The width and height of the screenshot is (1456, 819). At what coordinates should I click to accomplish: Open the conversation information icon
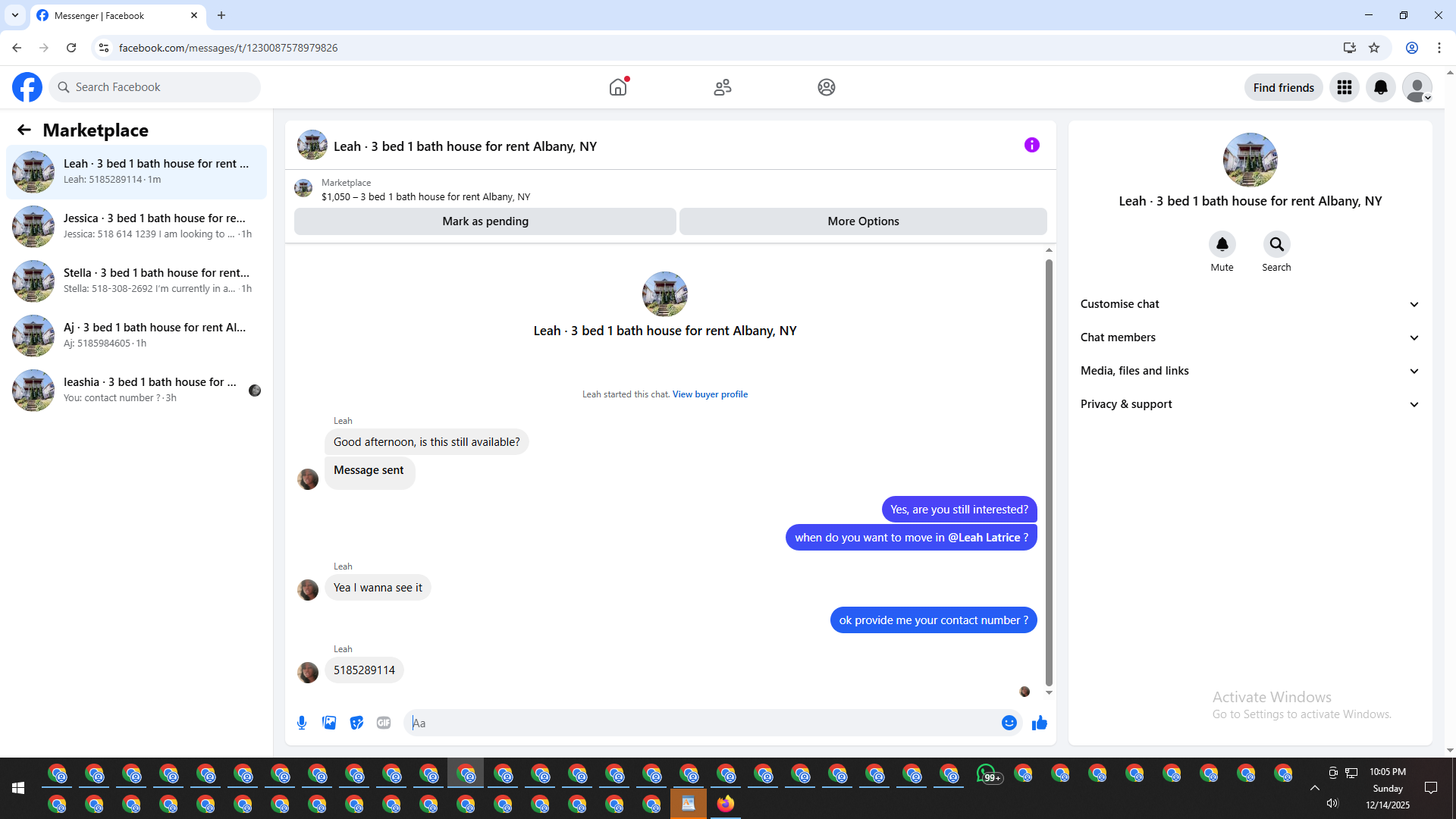(x=1031, y=145)
